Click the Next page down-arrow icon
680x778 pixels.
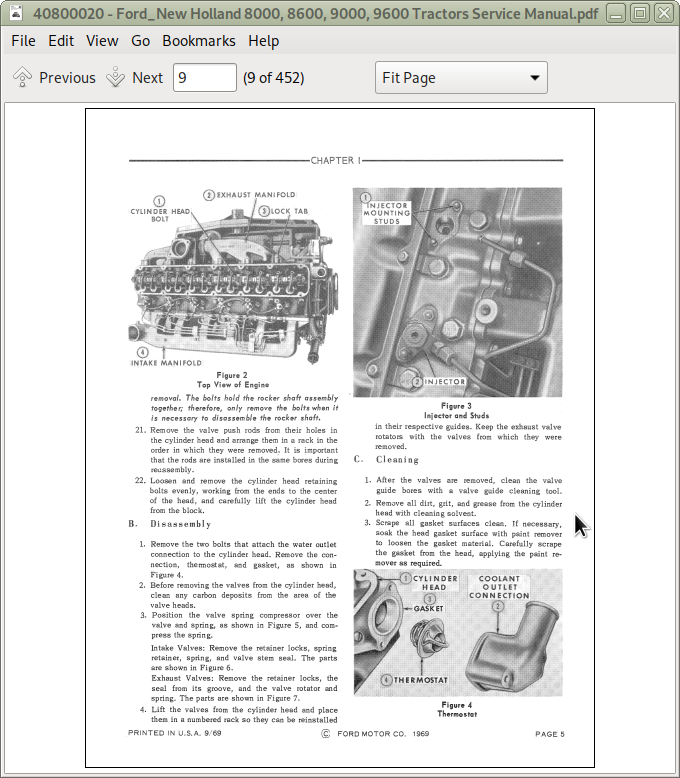pos(116,77)
